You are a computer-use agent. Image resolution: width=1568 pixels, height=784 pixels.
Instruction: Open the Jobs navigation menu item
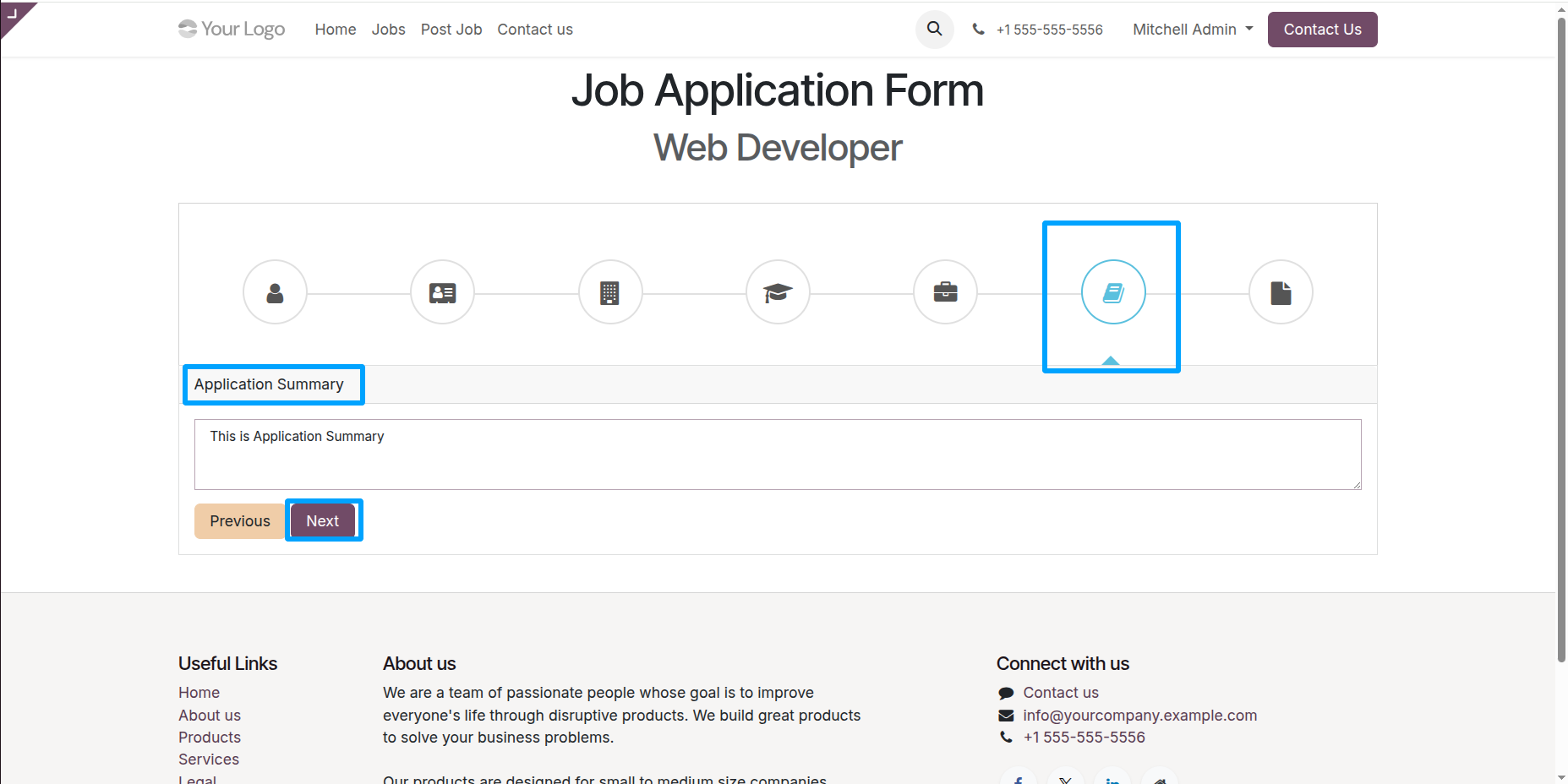point(388,29)
